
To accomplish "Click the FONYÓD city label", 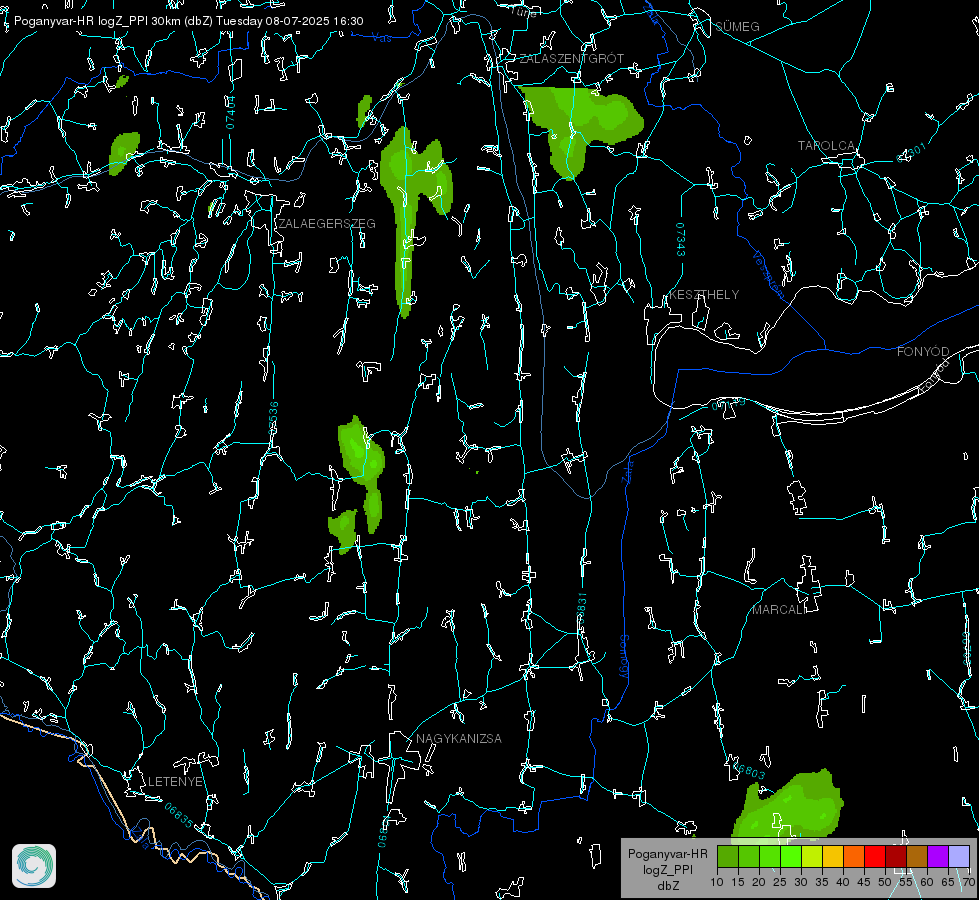I will click(923, 352).
